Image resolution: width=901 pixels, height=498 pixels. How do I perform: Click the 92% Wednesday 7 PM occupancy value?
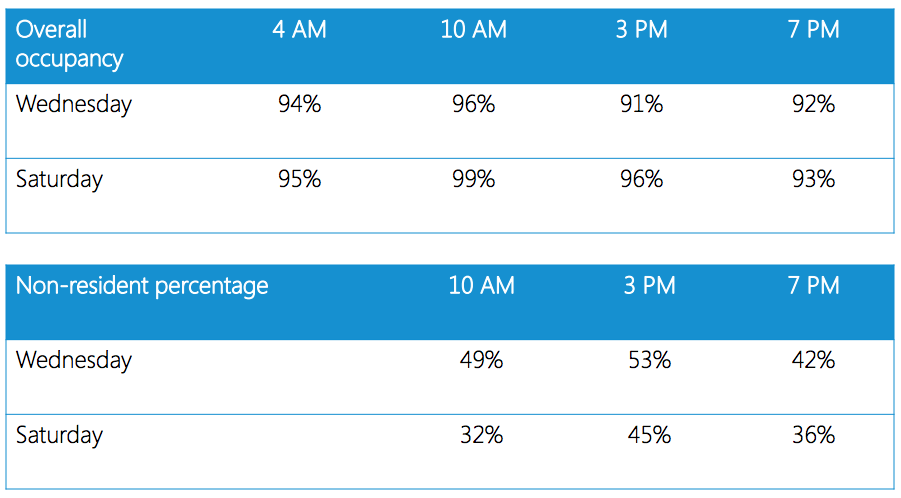[x=813, y=104]
